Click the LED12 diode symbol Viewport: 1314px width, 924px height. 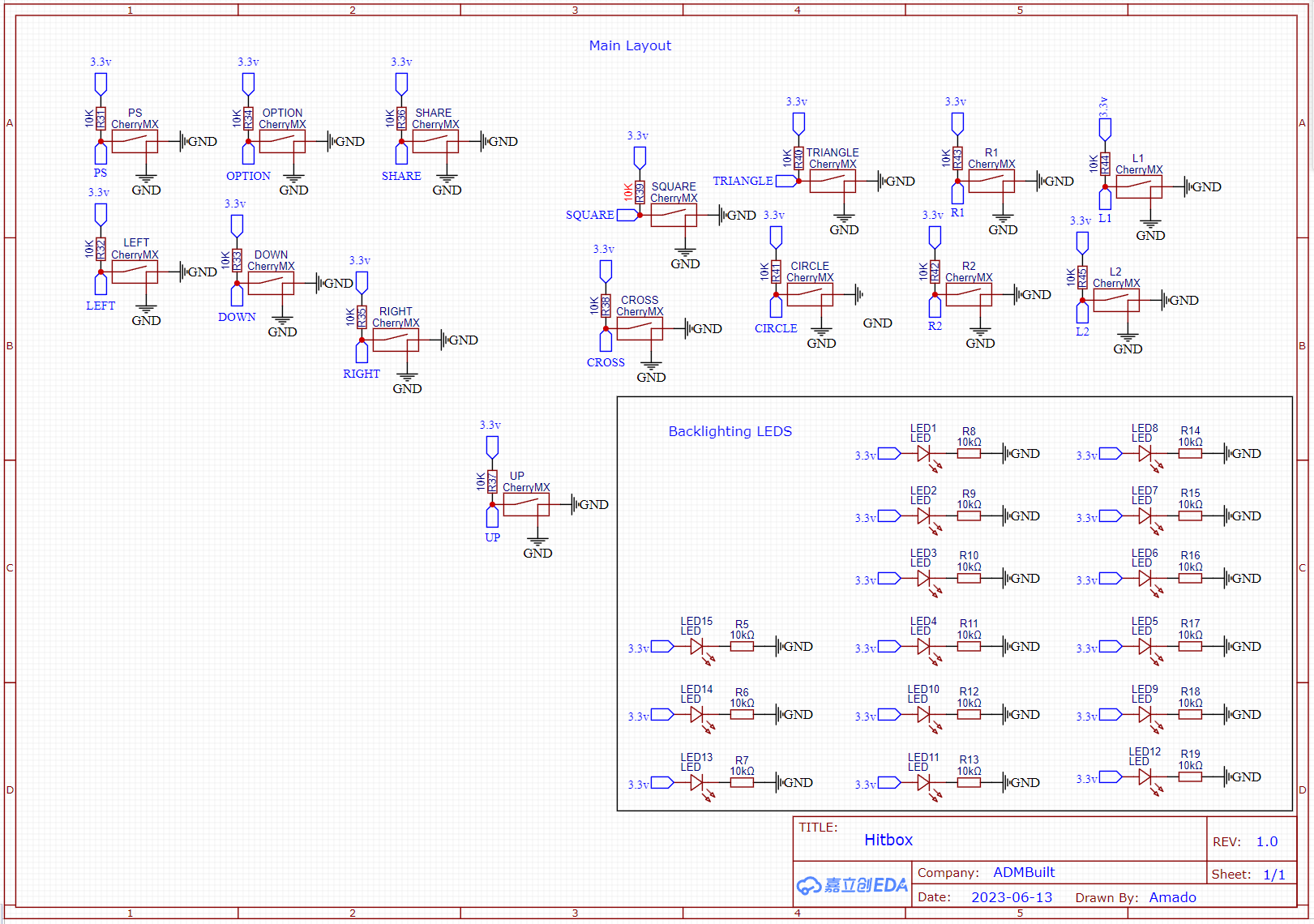[x=1145, y=777]
